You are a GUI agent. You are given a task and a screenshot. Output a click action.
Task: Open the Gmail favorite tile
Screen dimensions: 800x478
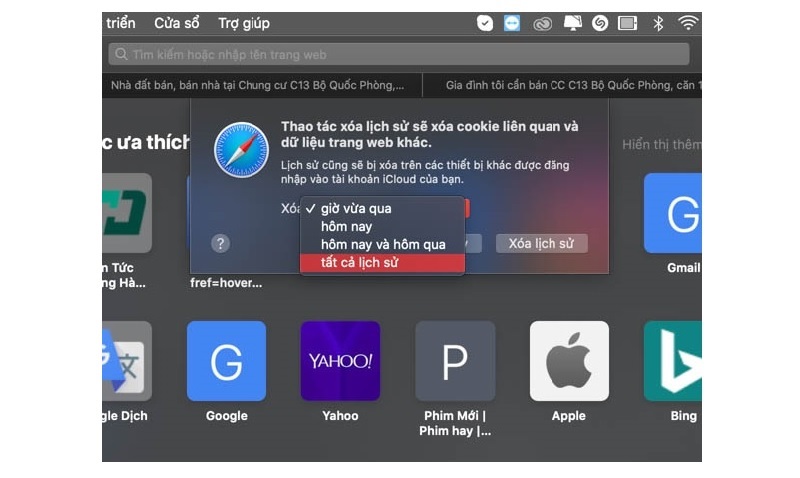673,213
